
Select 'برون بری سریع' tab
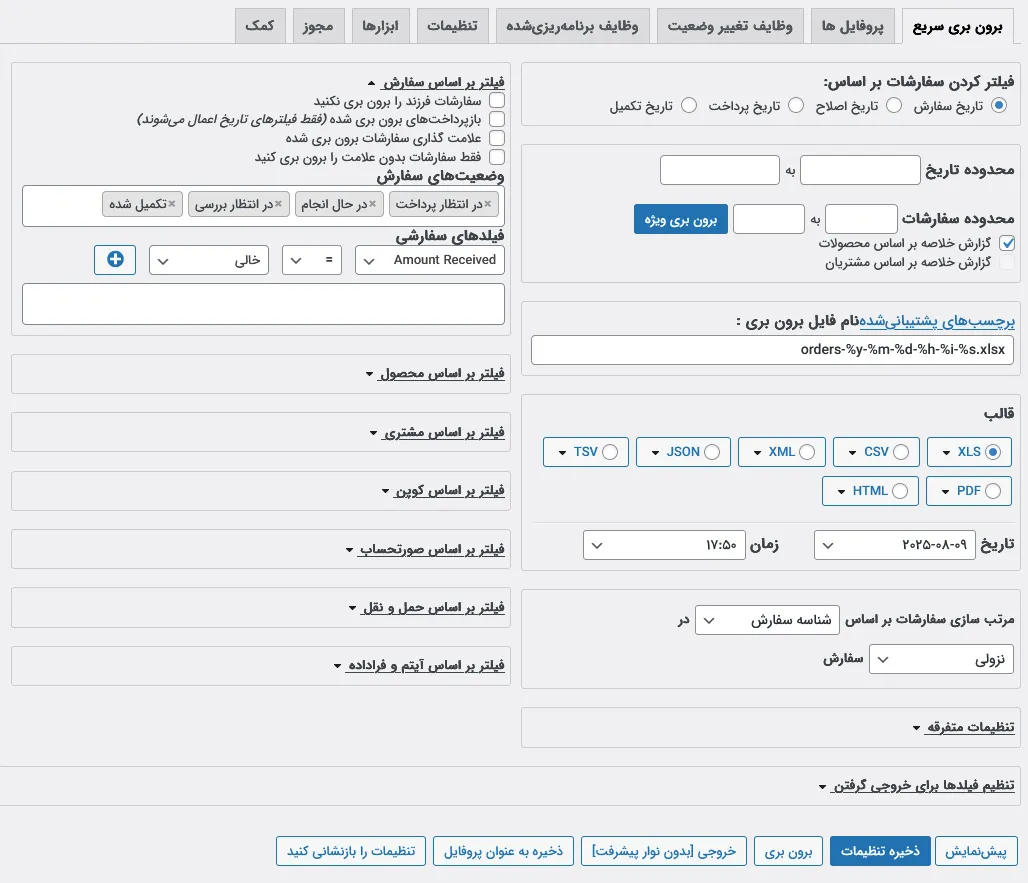tap(957, 26)
